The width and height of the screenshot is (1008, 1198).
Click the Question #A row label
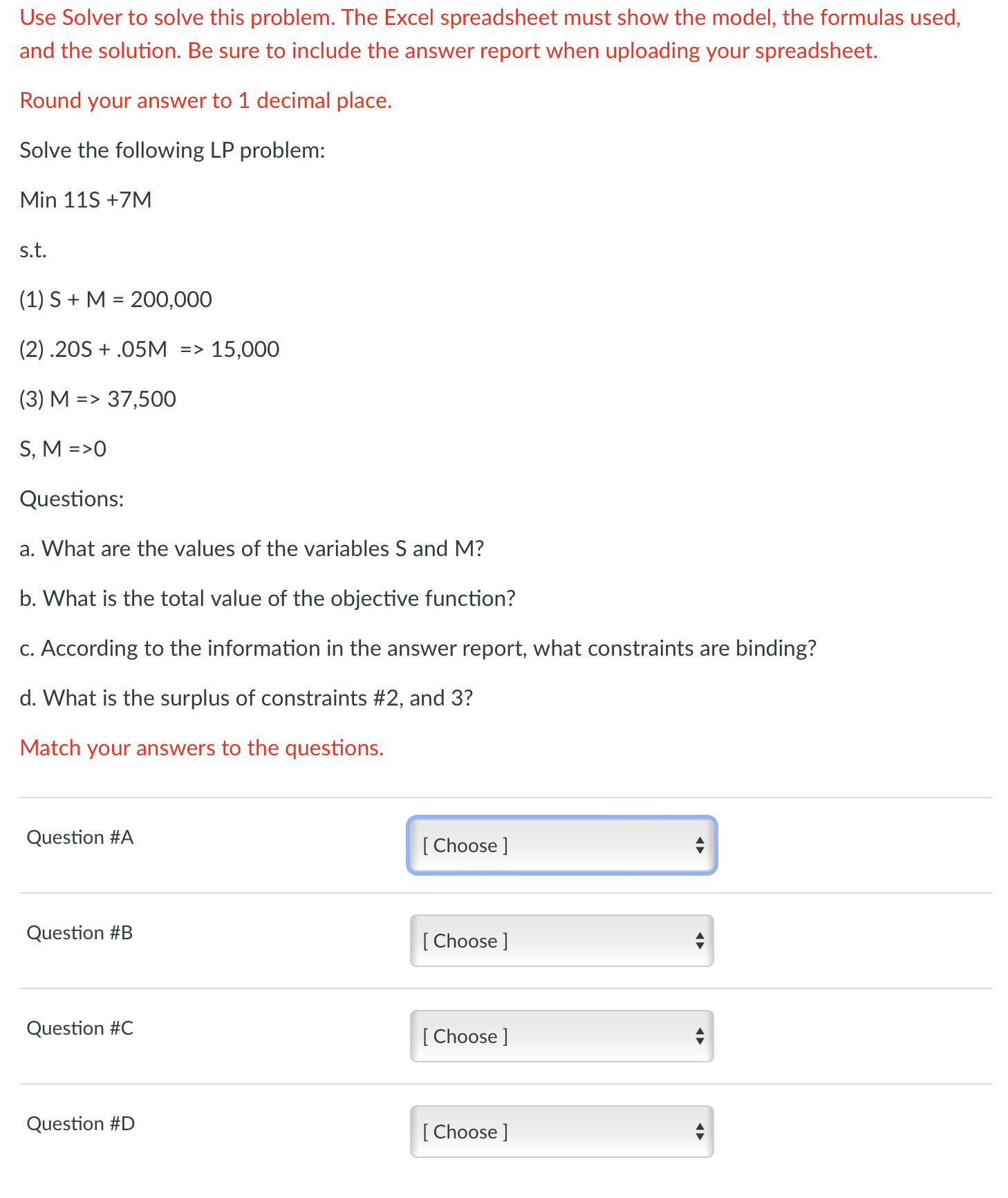[x=80, y=837]
